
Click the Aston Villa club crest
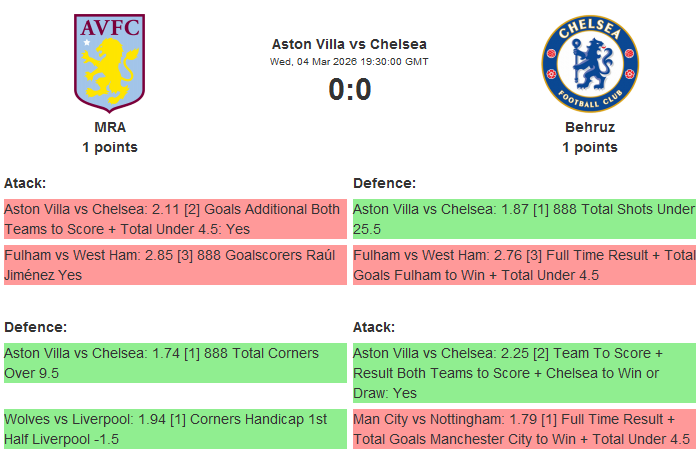tap(110, 62)
